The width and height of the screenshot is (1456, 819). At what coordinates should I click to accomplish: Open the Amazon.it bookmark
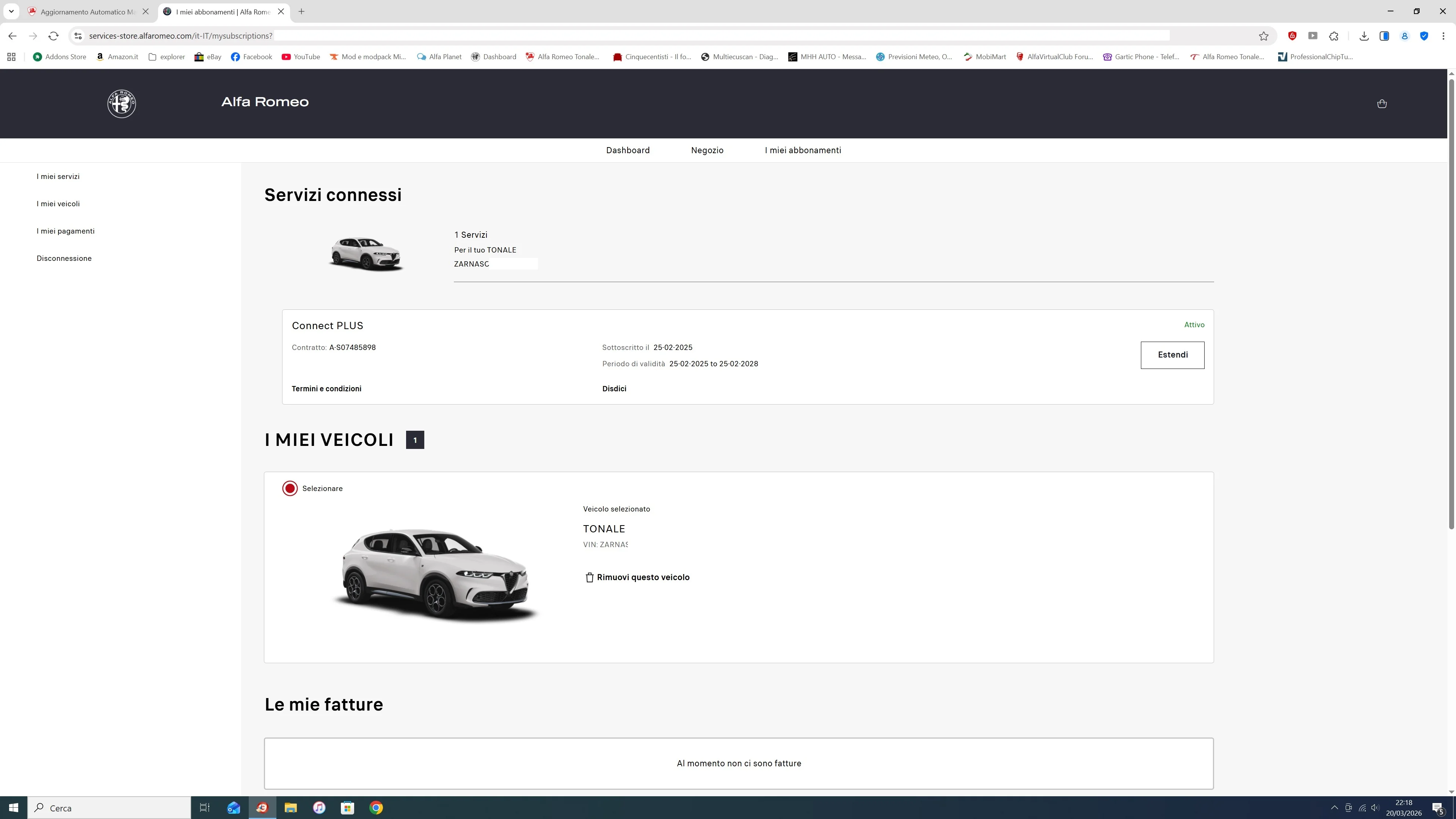point(117,57)
